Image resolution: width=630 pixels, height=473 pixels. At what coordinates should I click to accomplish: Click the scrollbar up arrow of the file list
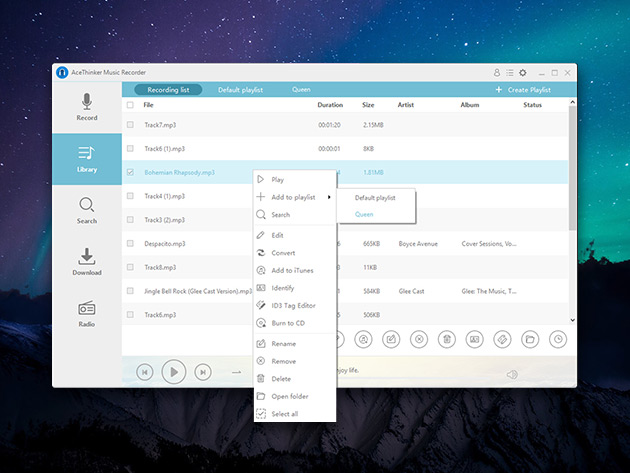point(573,103)
